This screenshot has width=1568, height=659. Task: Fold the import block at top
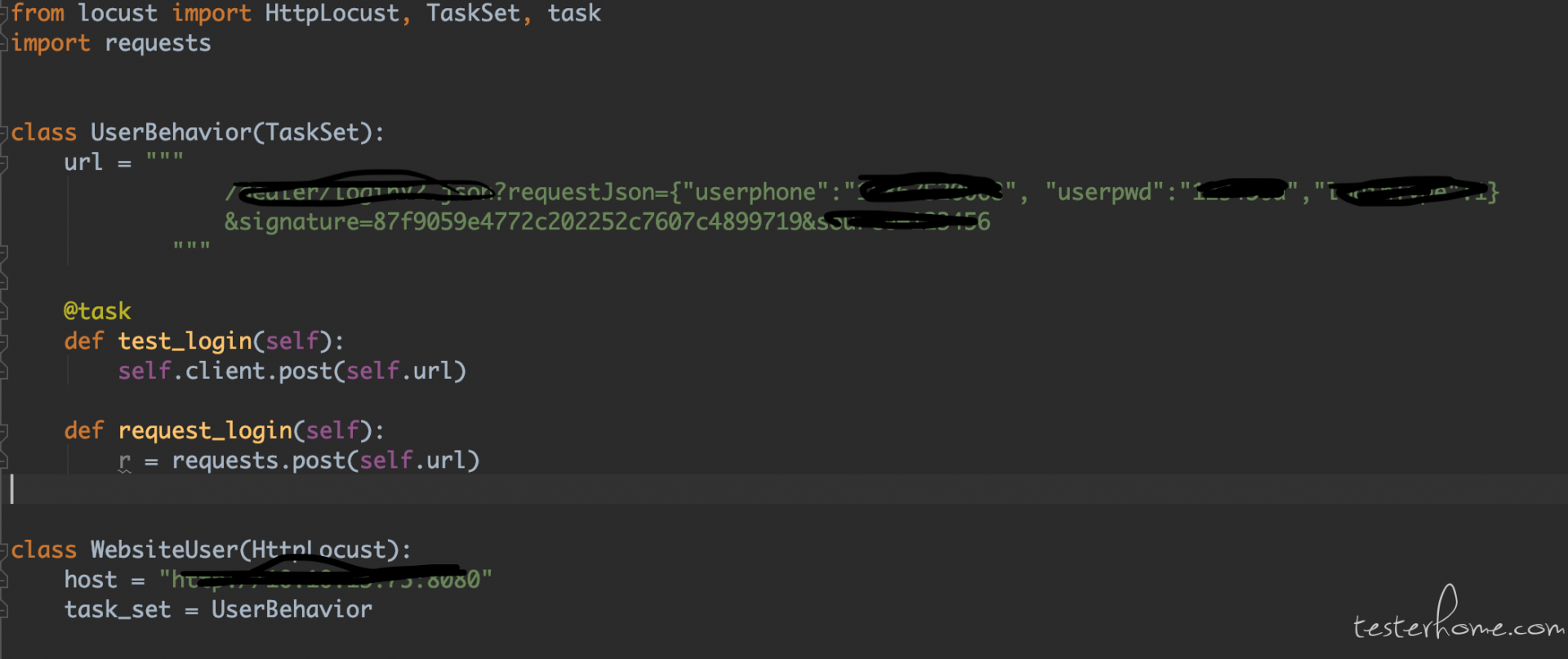tap(4, 14)
